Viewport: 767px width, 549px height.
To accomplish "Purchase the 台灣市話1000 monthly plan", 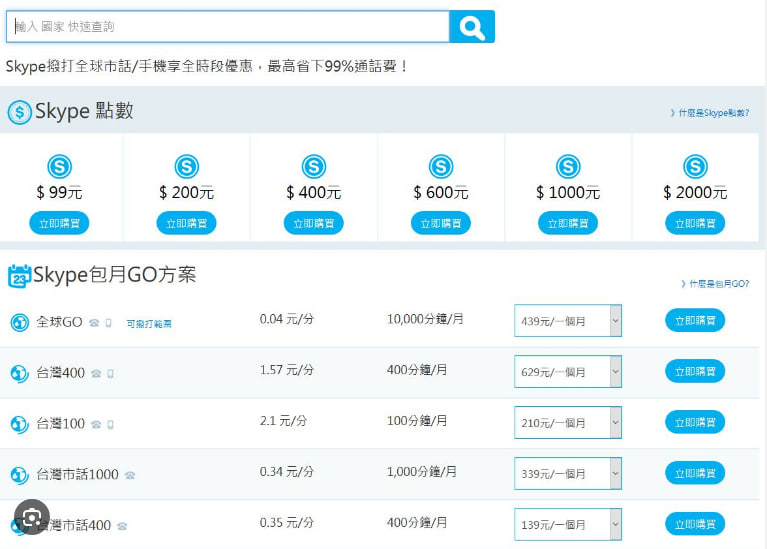I will [x=695, y=473].
